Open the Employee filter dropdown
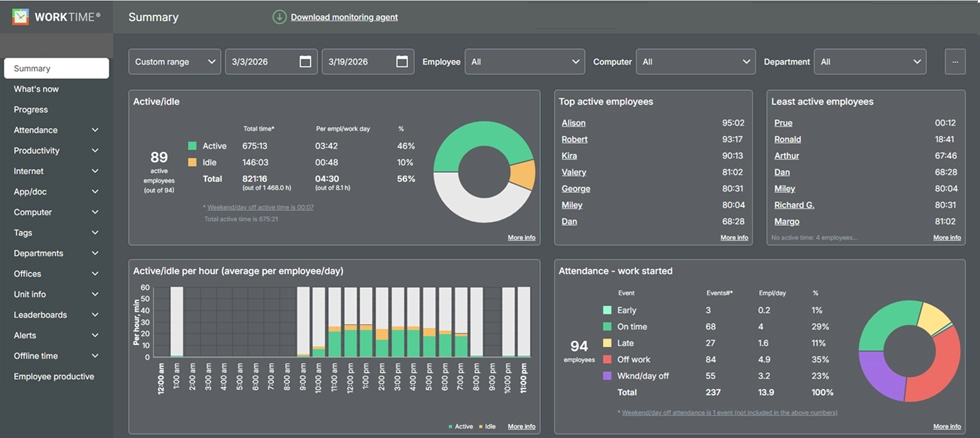The image size is (980, 438). pos(524,62)
